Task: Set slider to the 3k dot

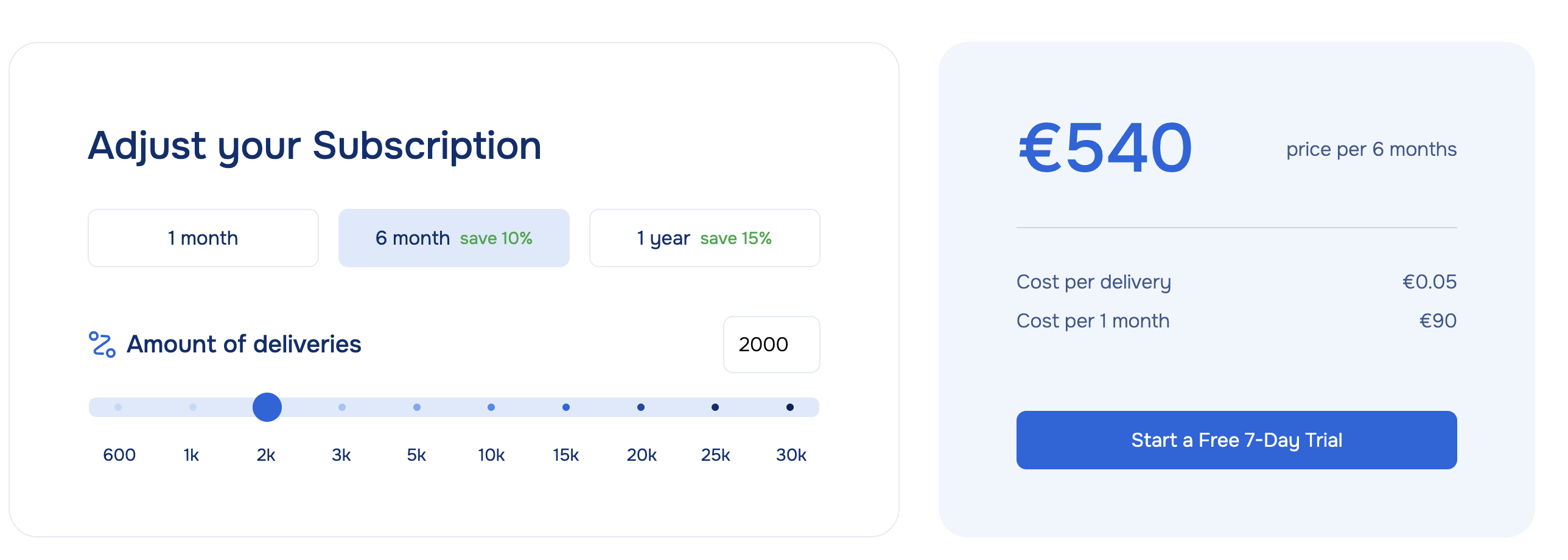Action: pos(342,407)
